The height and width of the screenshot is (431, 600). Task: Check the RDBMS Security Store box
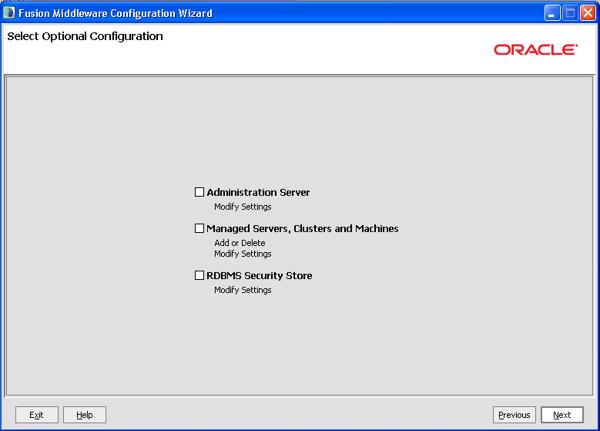200,276
